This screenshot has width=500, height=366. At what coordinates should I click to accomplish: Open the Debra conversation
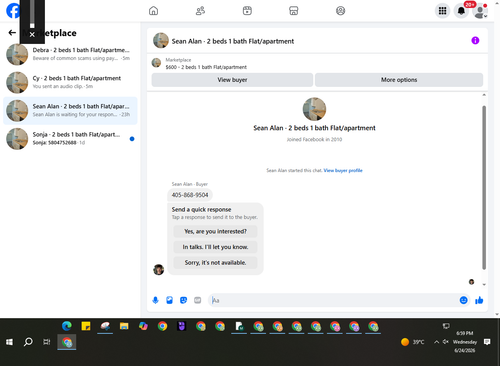point(70,54)
